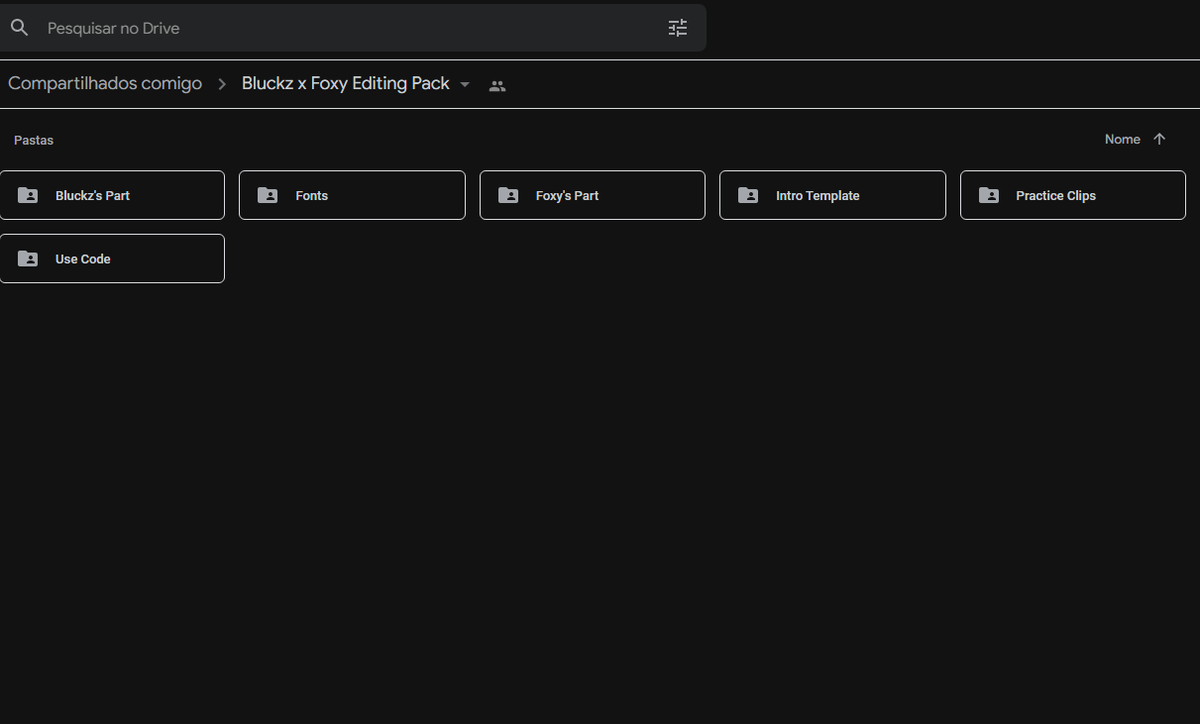This screenshot has width=1200, height=724.
Task: Select the Use Code folder
Action: pyautogui.click(x=112, y=258)
